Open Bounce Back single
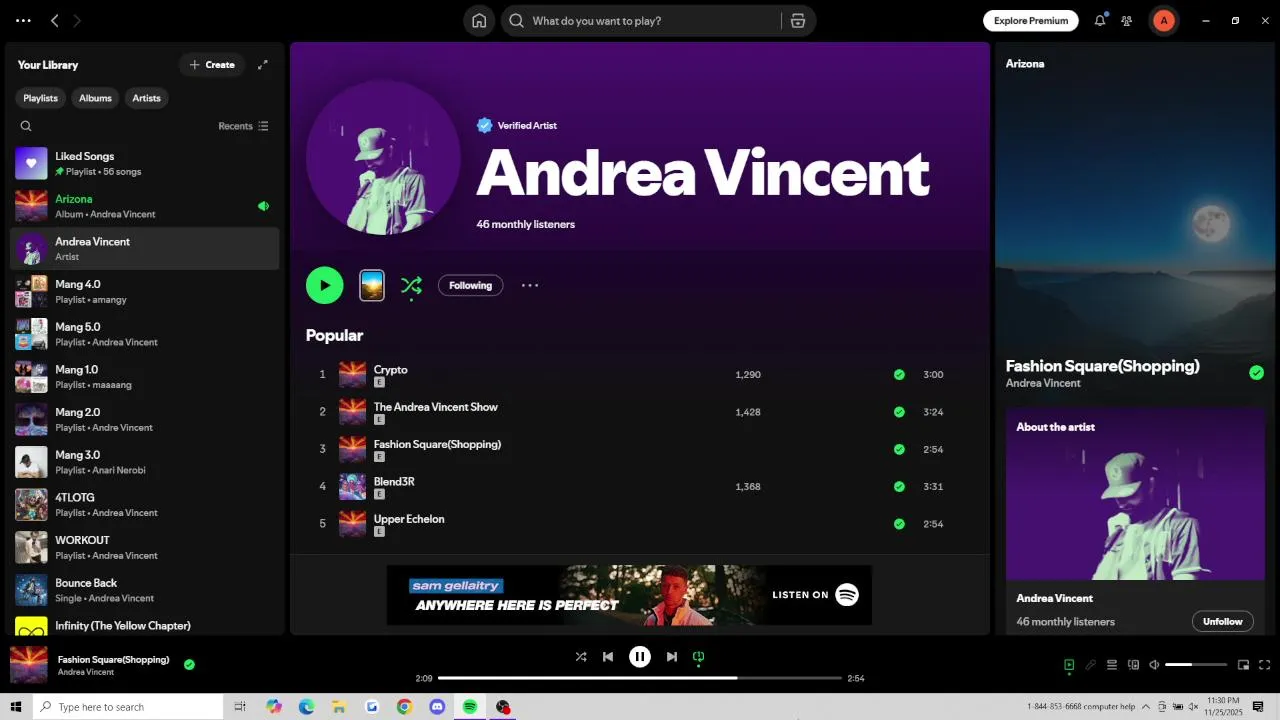Screen dimensions: 1280x720 (145, 590)
